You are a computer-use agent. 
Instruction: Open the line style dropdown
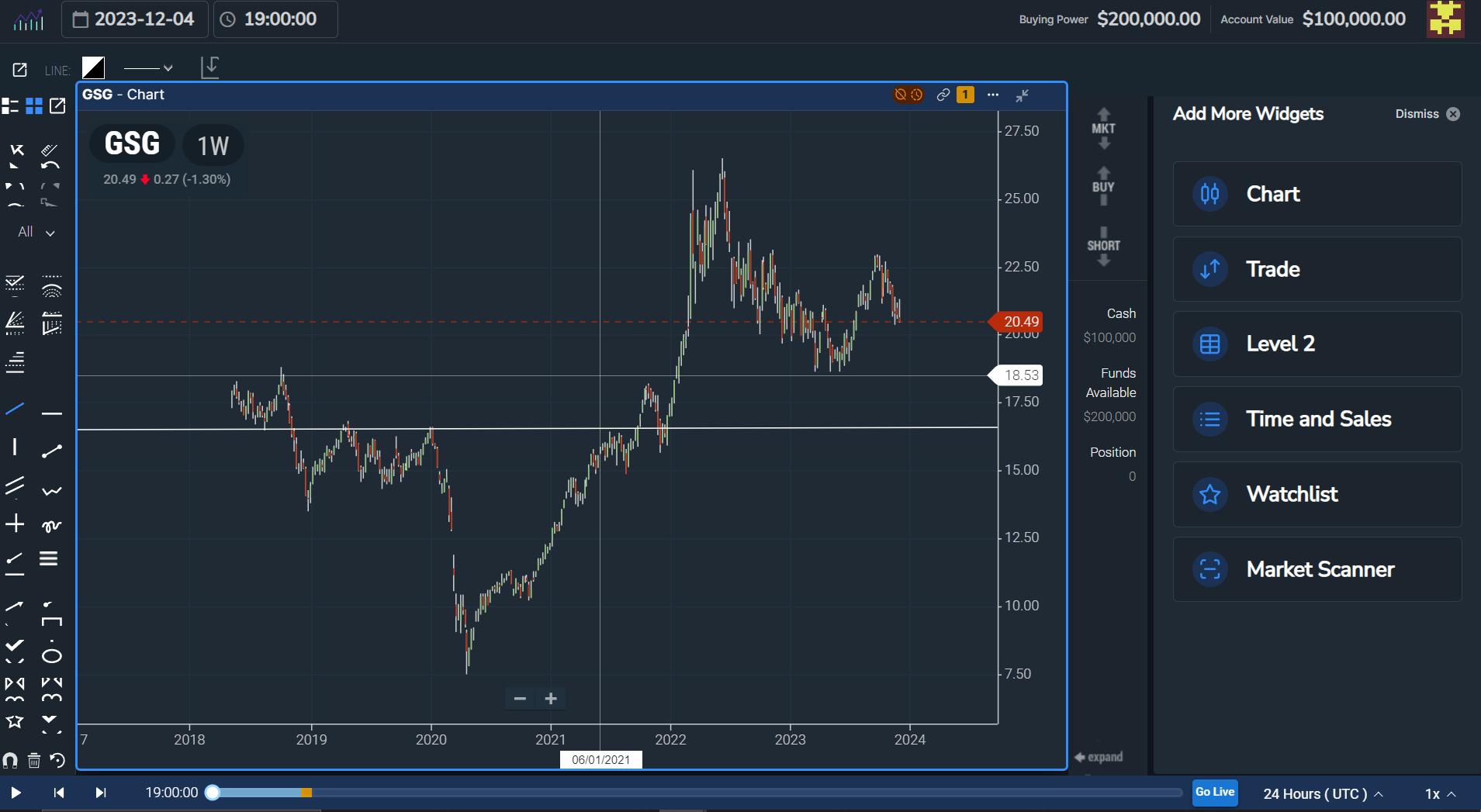(x=148, y=68)
